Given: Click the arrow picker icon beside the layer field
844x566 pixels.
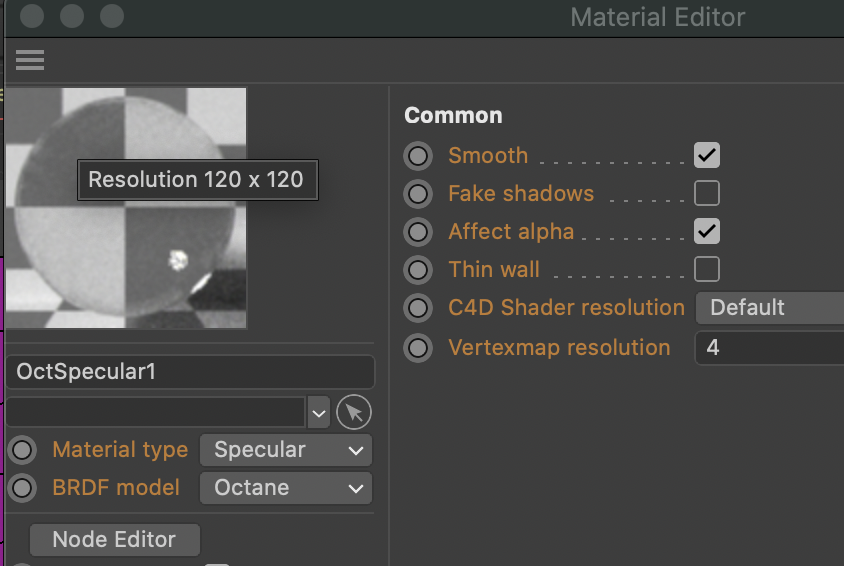Looking at the screenshot, I should (x=353, y=412).
